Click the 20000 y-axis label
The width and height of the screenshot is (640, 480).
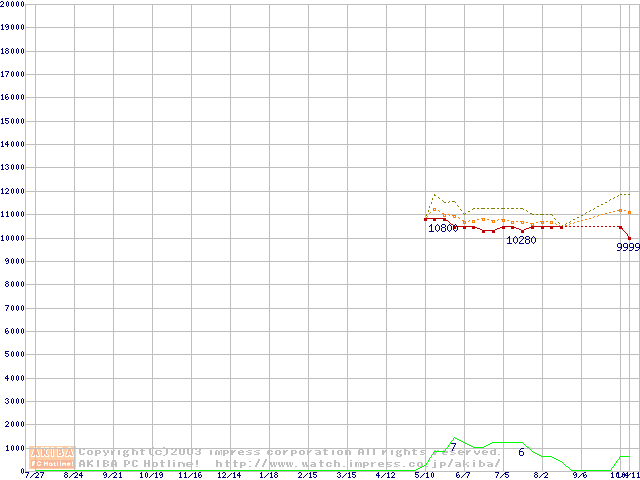click(x=13, y=4)
